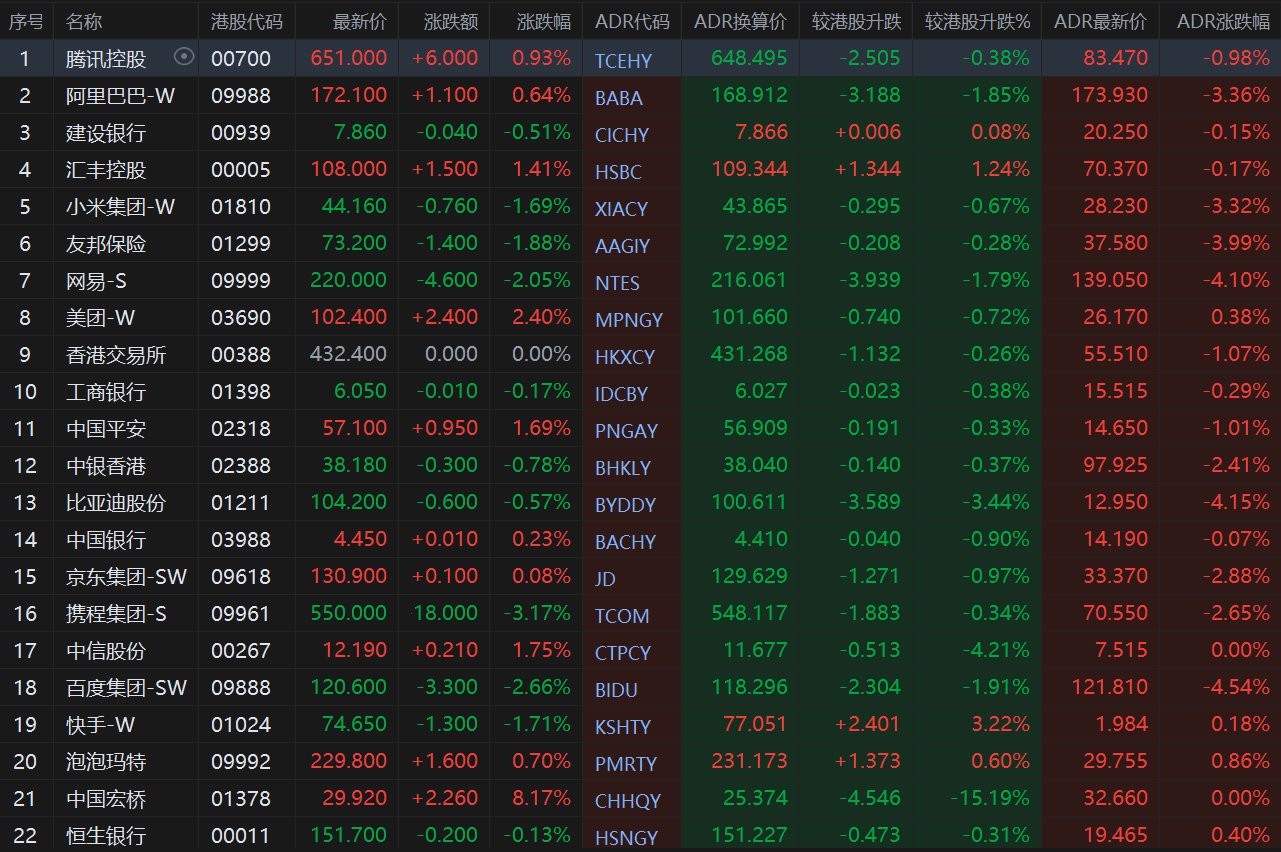Screen dimensions: 1281x852
Task: Select the 阿里巴巴-W stock name
Action: pyautogui.click(x=121, y=96)
